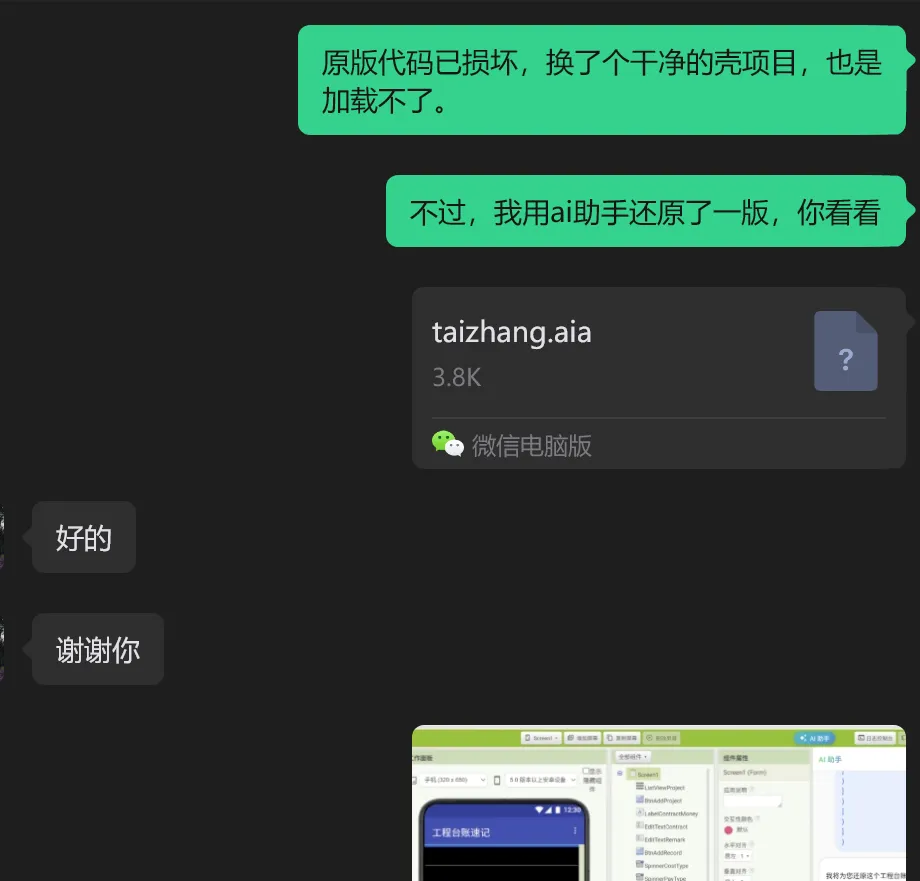Image resolution: width=920 pixels, height=881 pixels.
Task: Click the pink 默认 color swatch
Action: click(x=728, y=830)
